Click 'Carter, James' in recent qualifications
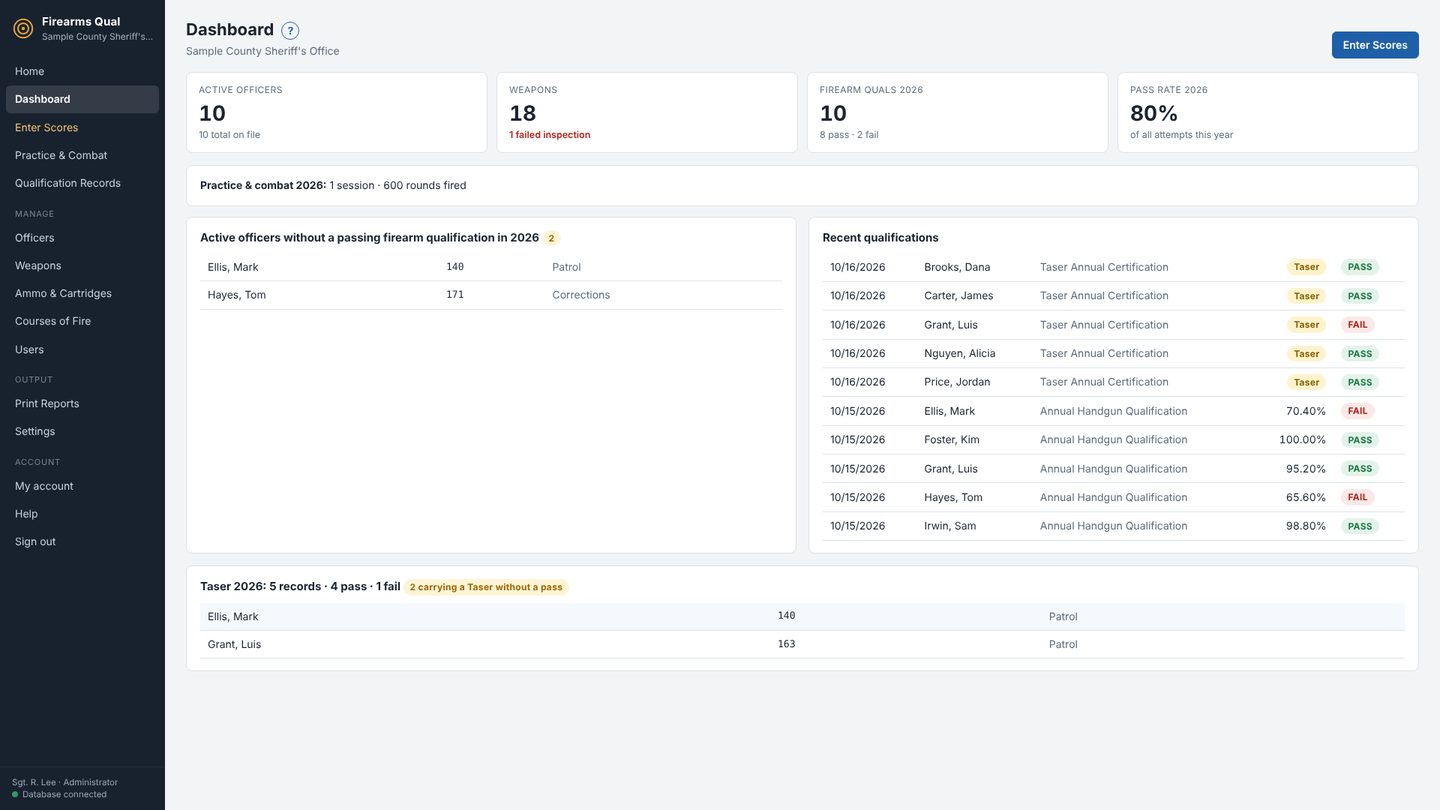 (959, 296)
